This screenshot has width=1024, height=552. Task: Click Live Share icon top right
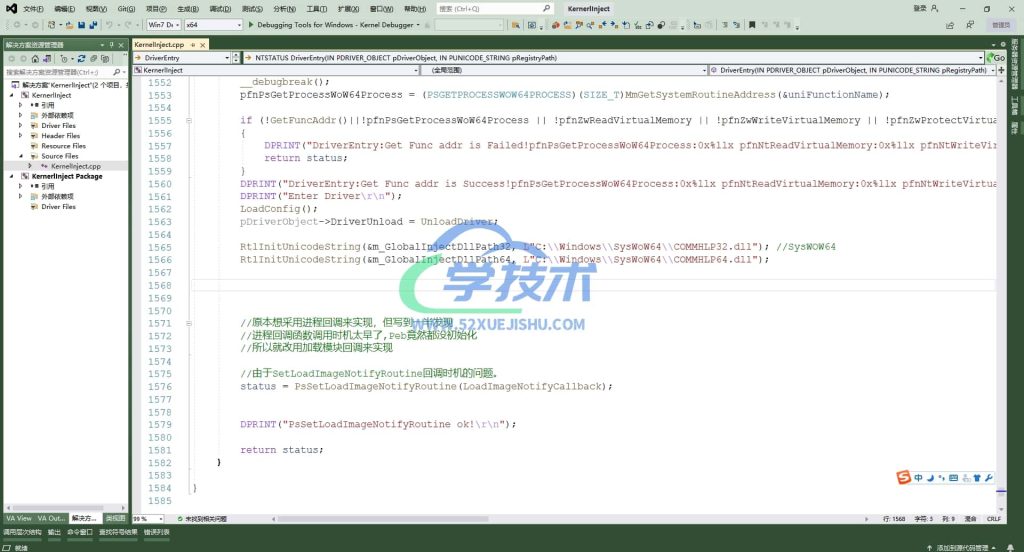pos(950,25)
